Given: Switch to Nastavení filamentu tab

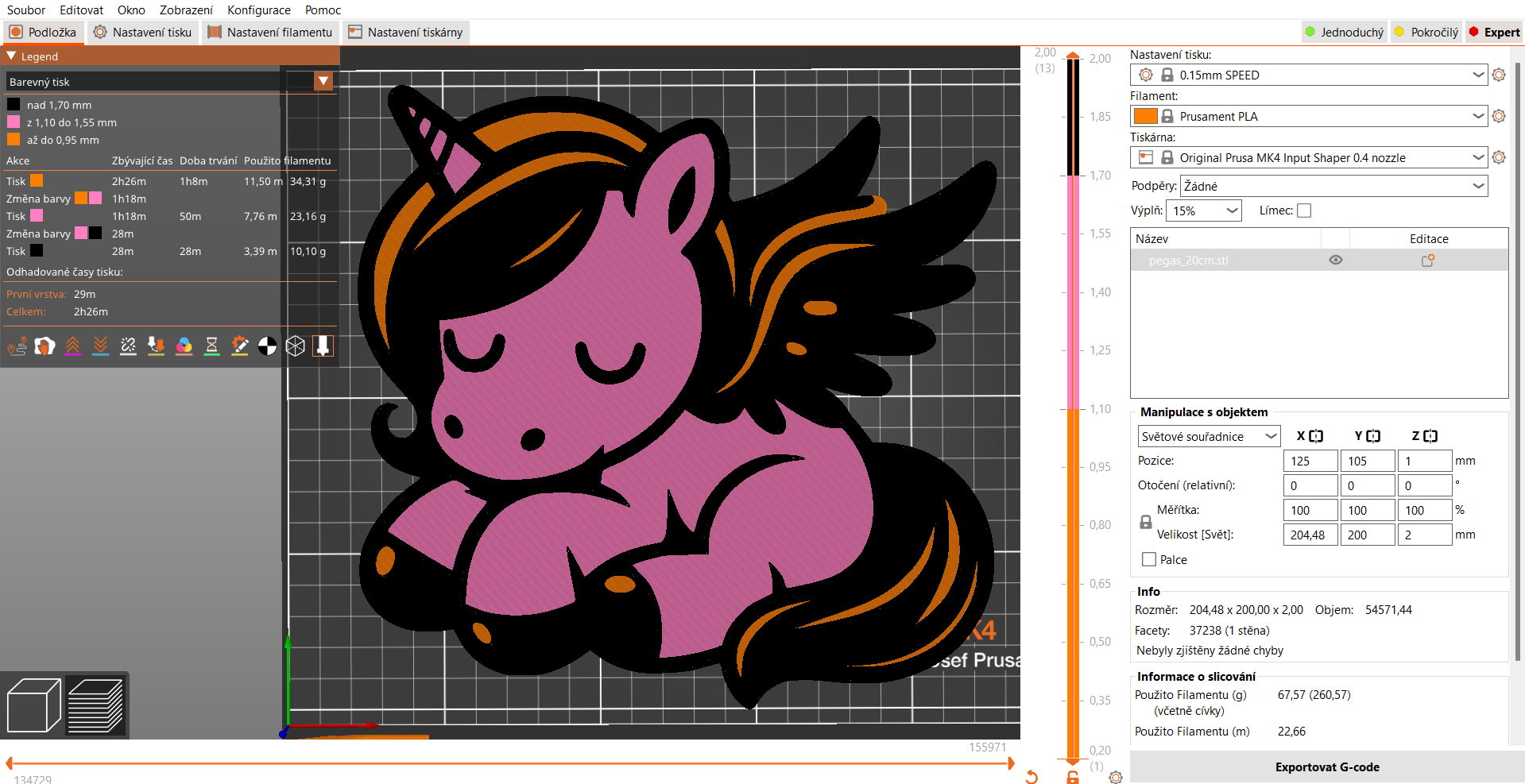Looking at the screenshot, I should 270,32.
